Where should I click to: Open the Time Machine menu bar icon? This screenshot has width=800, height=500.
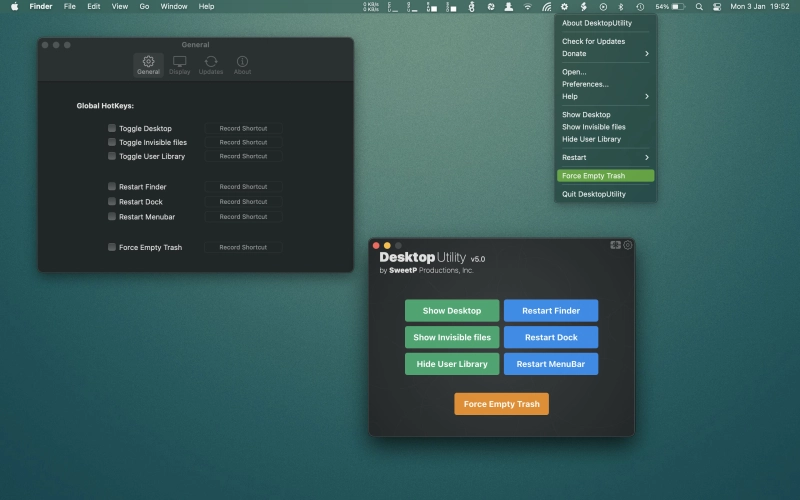coord(640,7)
